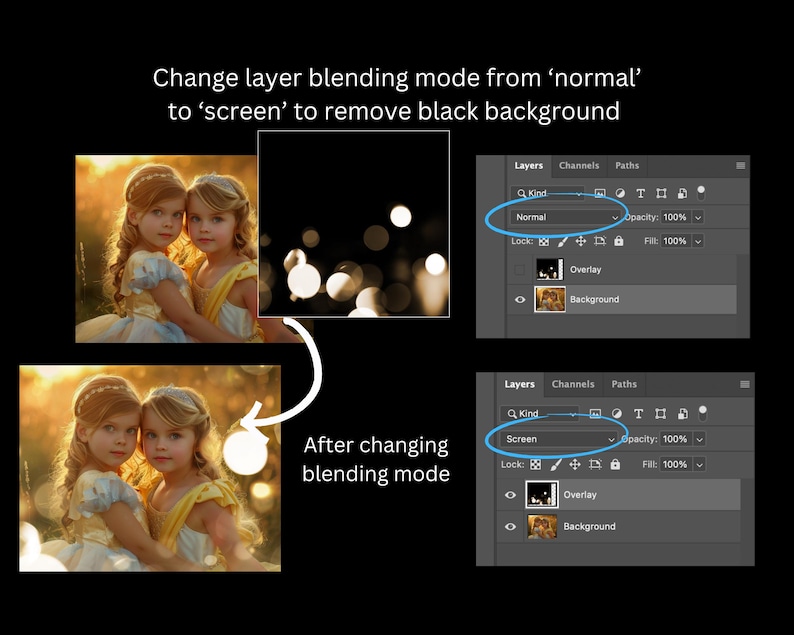Filter for type layers in the Normal-mode panel

[x=640, y=193]
